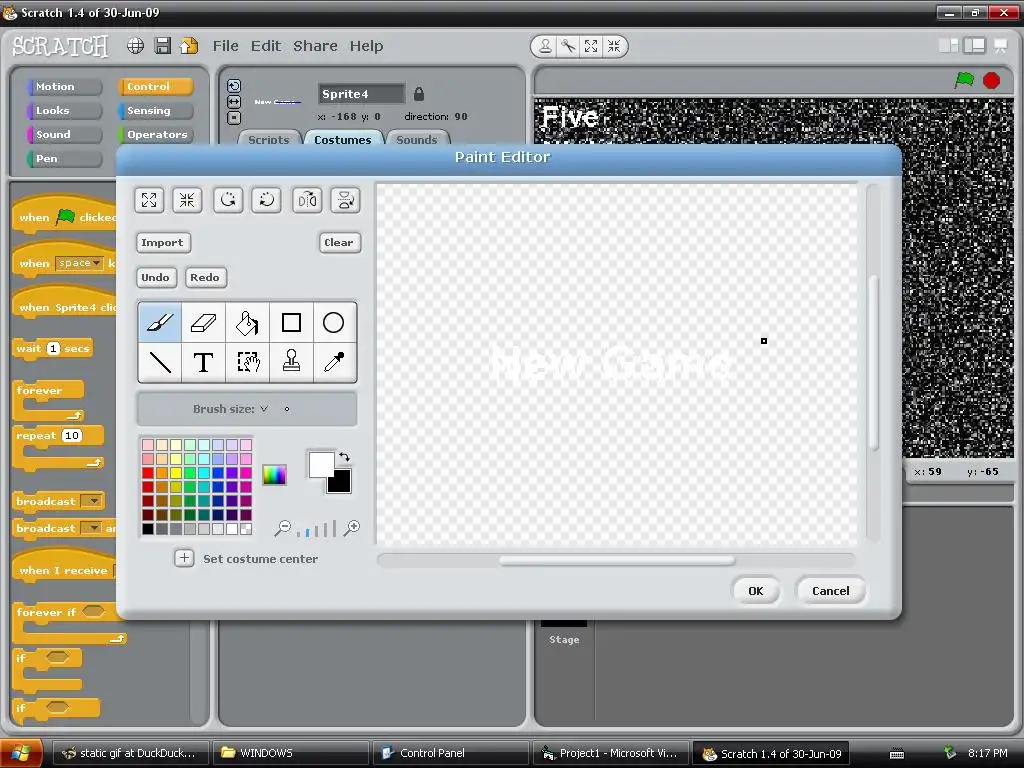The width and height of the screenshot is (1024, 768).
Task: Click the Shrink costume icon in Paint Editor
Action: (x=187, y=200)
